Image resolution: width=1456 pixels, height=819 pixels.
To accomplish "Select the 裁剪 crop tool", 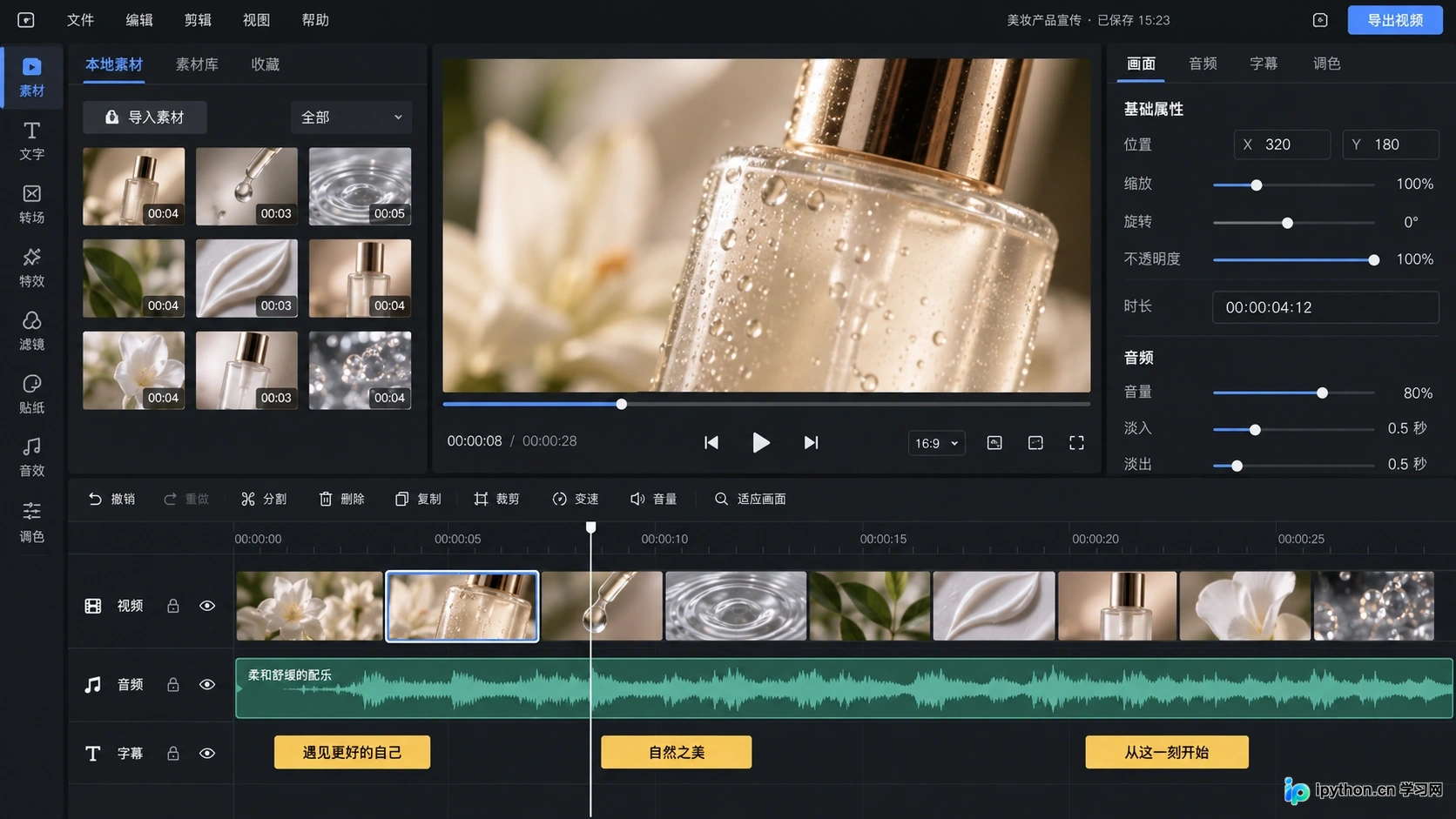I will [496, 499].
